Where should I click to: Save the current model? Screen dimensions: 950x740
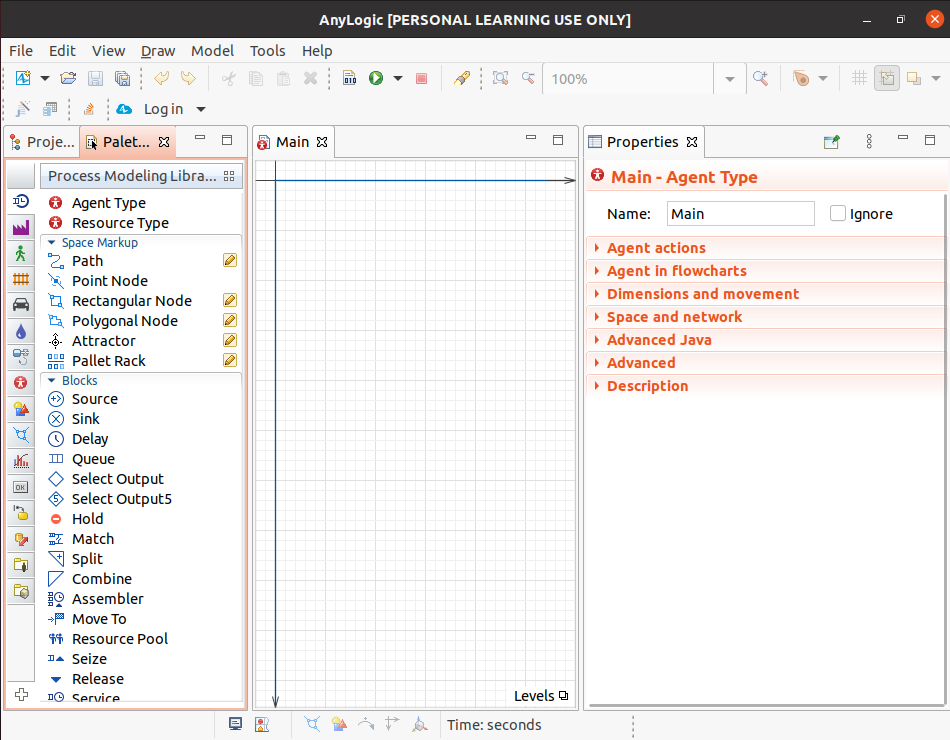click(x=95, y=78)
